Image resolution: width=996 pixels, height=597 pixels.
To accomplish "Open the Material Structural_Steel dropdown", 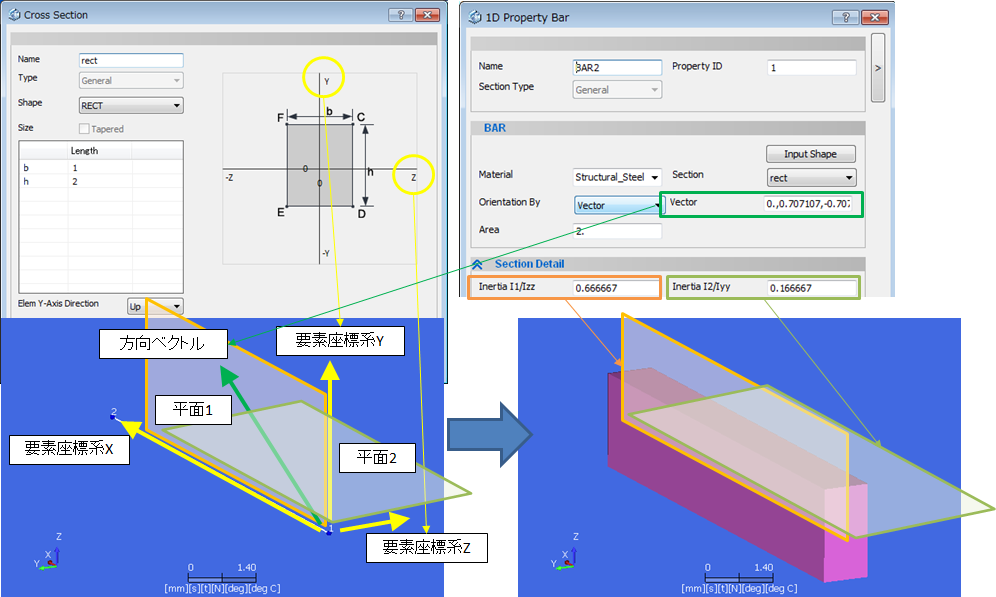I will tap(617, 177).
